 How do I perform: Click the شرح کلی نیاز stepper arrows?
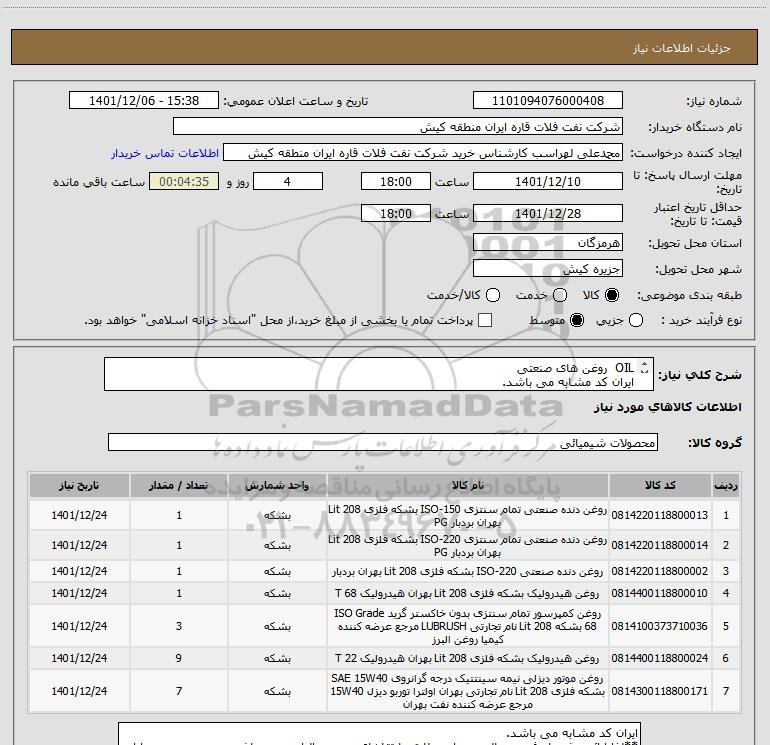pos(645,367)
